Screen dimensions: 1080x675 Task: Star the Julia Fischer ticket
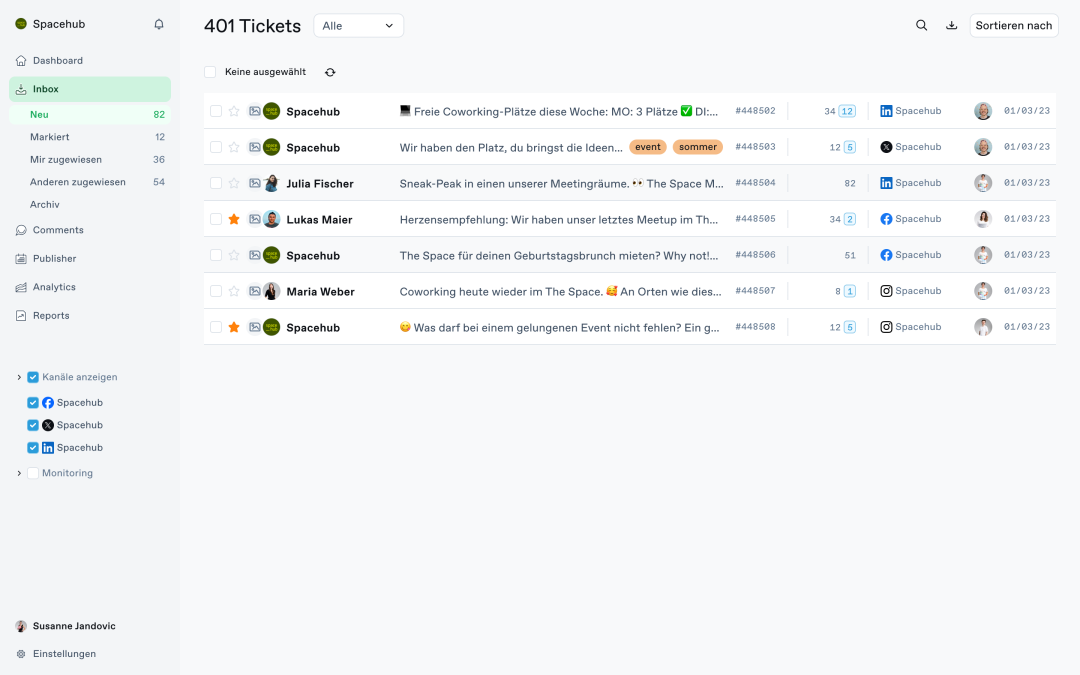(234, 183)
